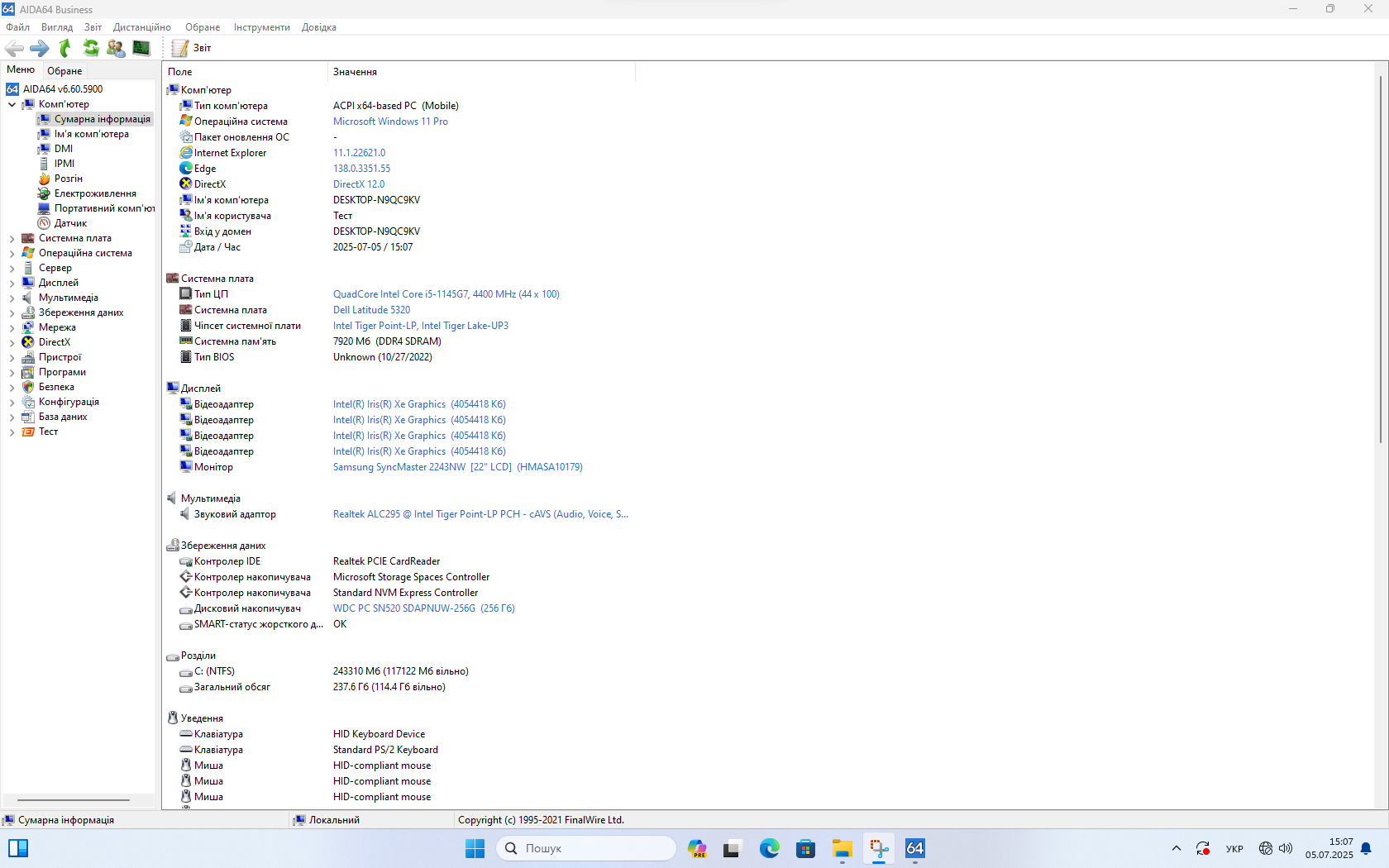Click the Dell Latitude 5320 link
The image size is (1389, 868).
371,310
